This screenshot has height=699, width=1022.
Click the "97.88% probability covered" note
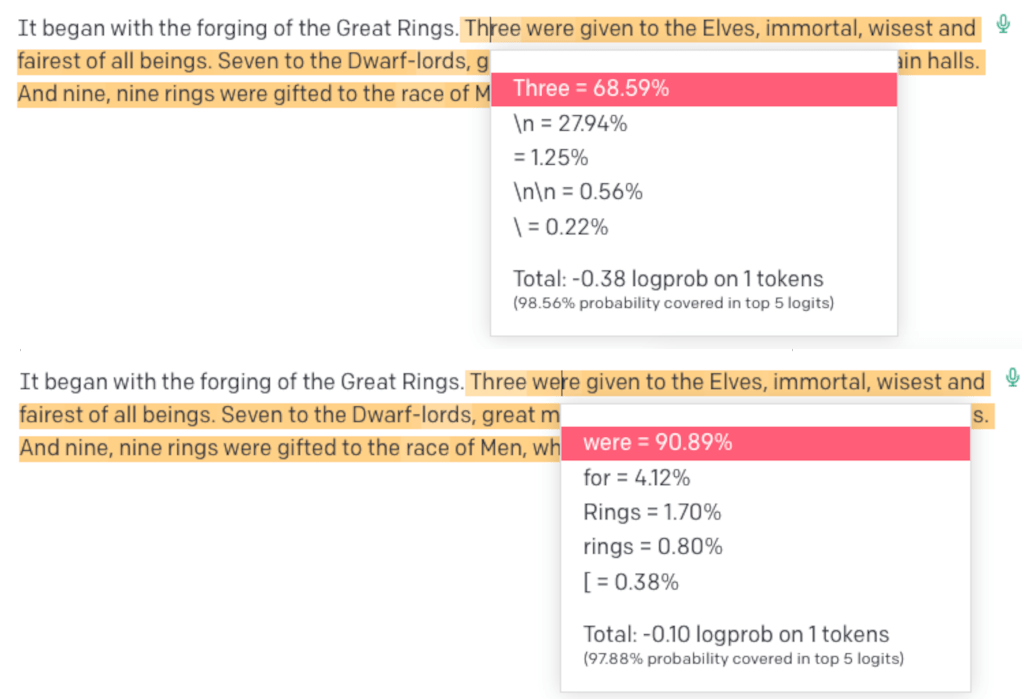pyautogui.click(x=743, y=658)
